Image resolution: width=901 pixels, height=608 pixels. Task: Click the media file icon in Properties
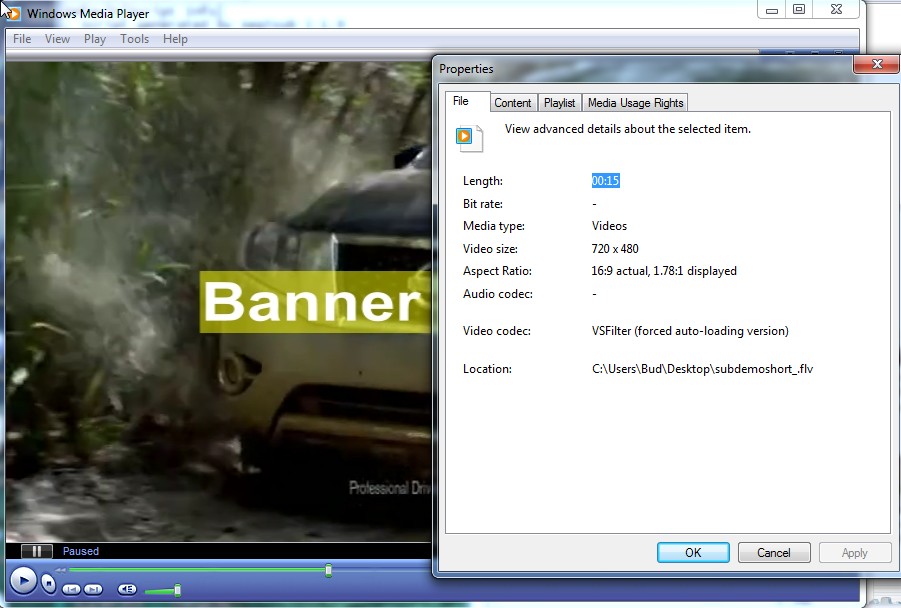pos(469,138)
